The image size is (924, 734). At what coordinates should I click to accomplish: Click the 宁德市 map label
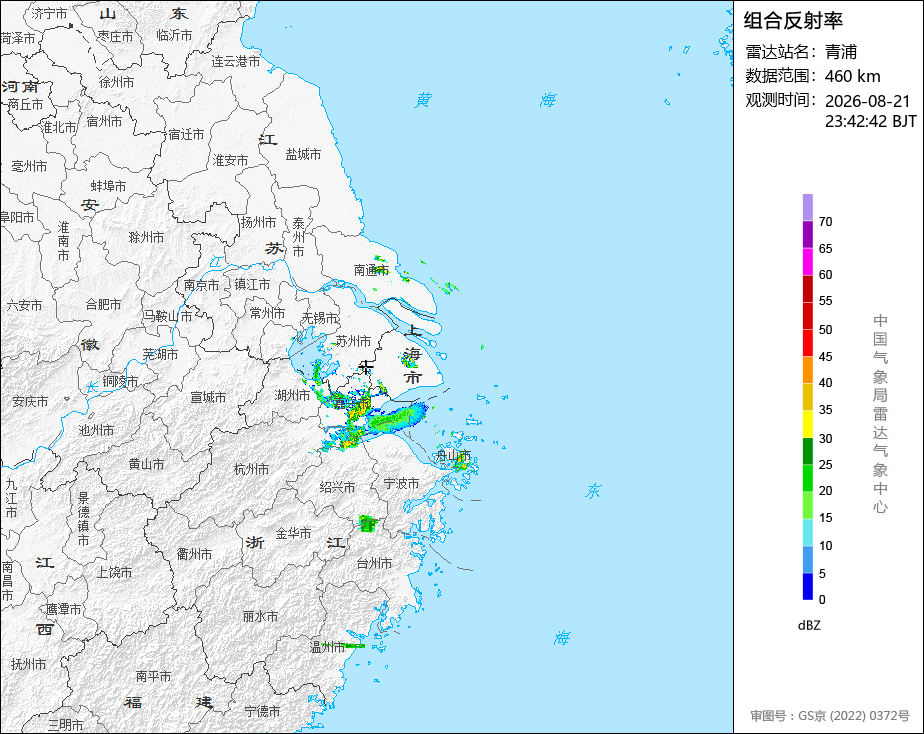[x=263, y=711]
